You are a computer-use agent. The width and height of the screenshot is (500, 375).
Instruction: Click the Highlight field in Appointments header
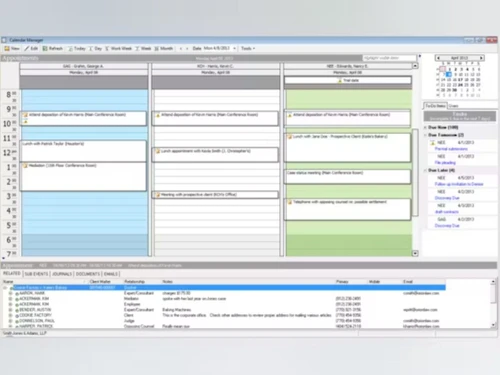click(x=389, y=58)
